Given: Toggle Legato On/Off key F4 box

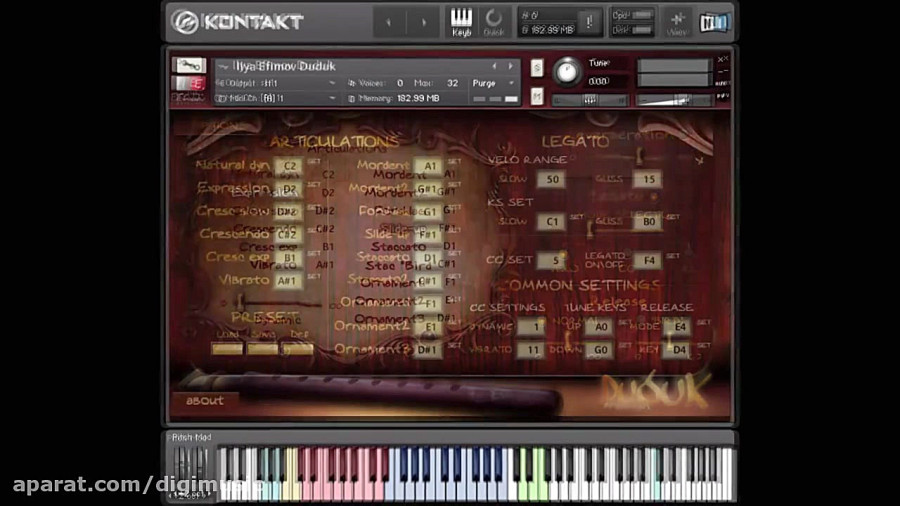Looking at the screenshot, I should tap(649, 260).
